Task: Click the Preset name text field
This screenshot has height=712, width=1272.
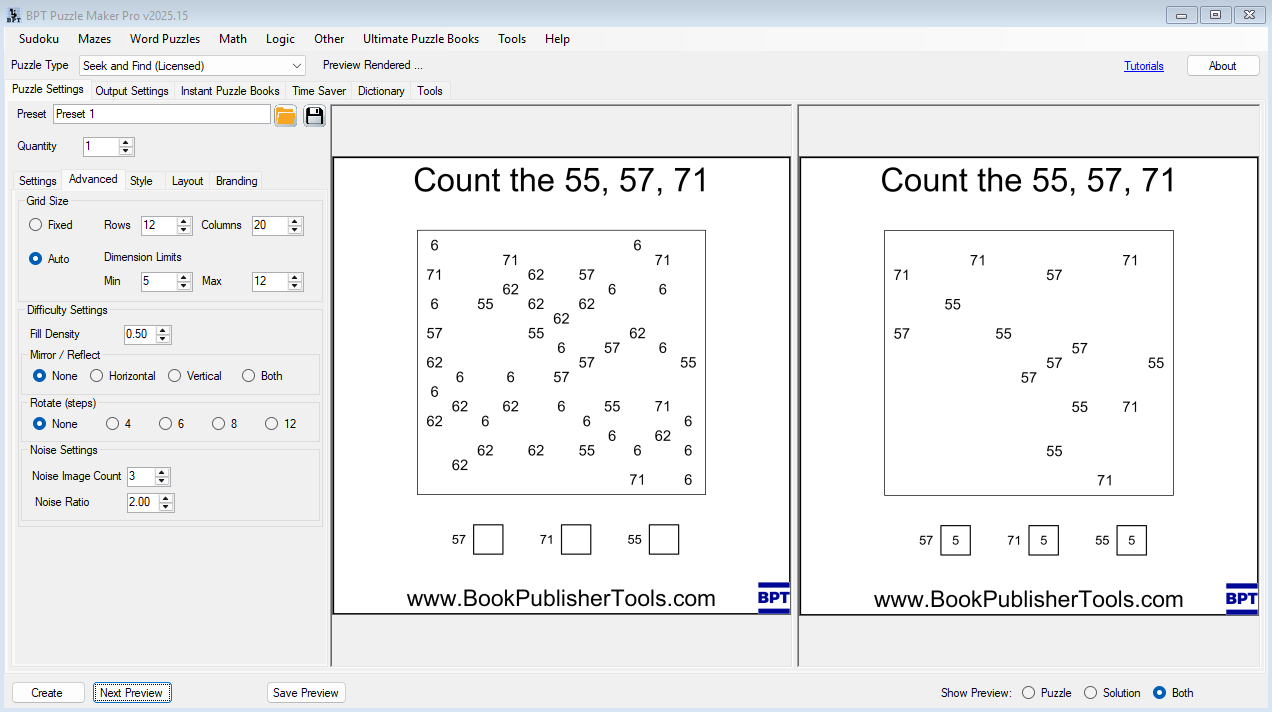Action: pyautogui.click(x=161, y=115)
